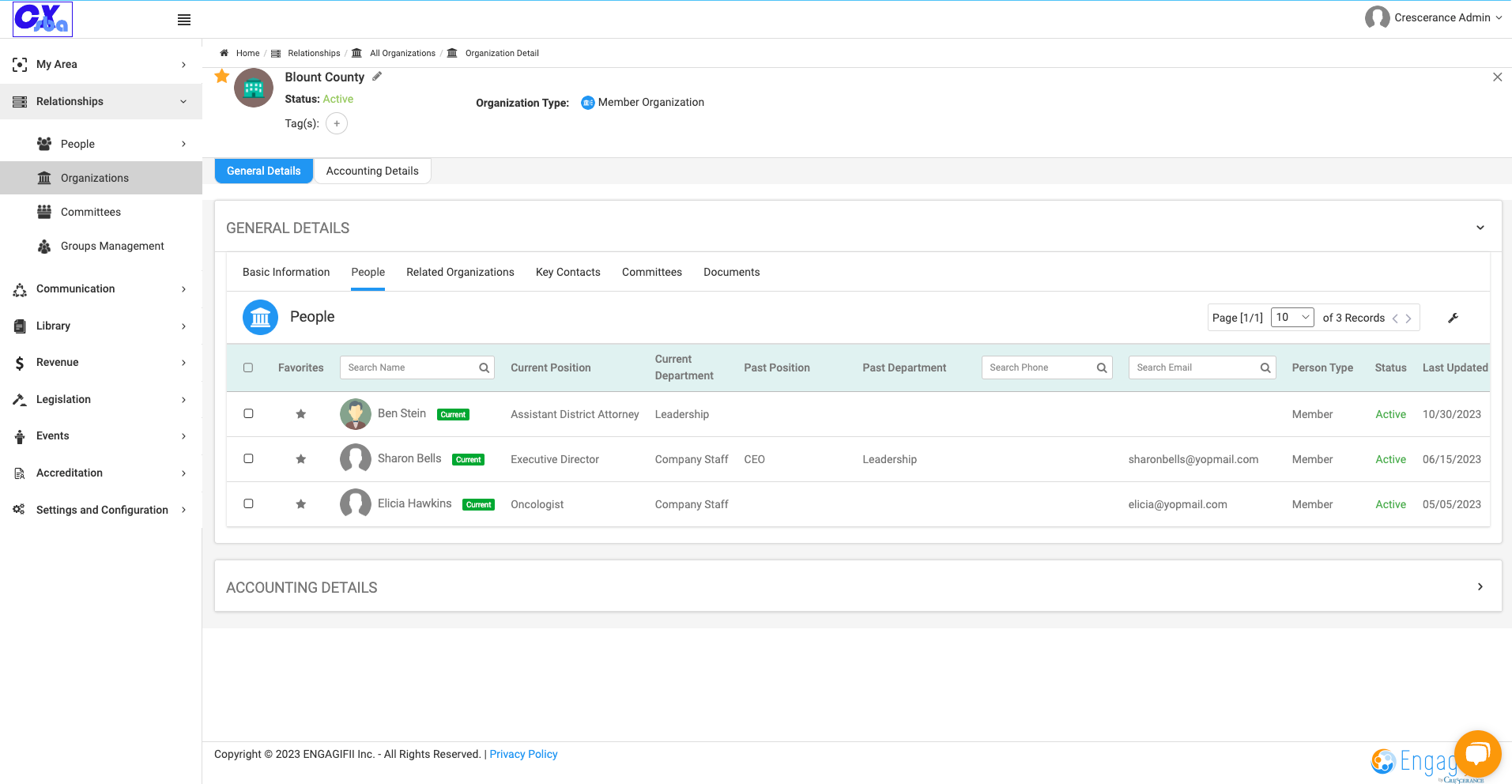
Task: Expand the My Area sidebar menu
Action: pyautogui.click(x=101, y=64)
